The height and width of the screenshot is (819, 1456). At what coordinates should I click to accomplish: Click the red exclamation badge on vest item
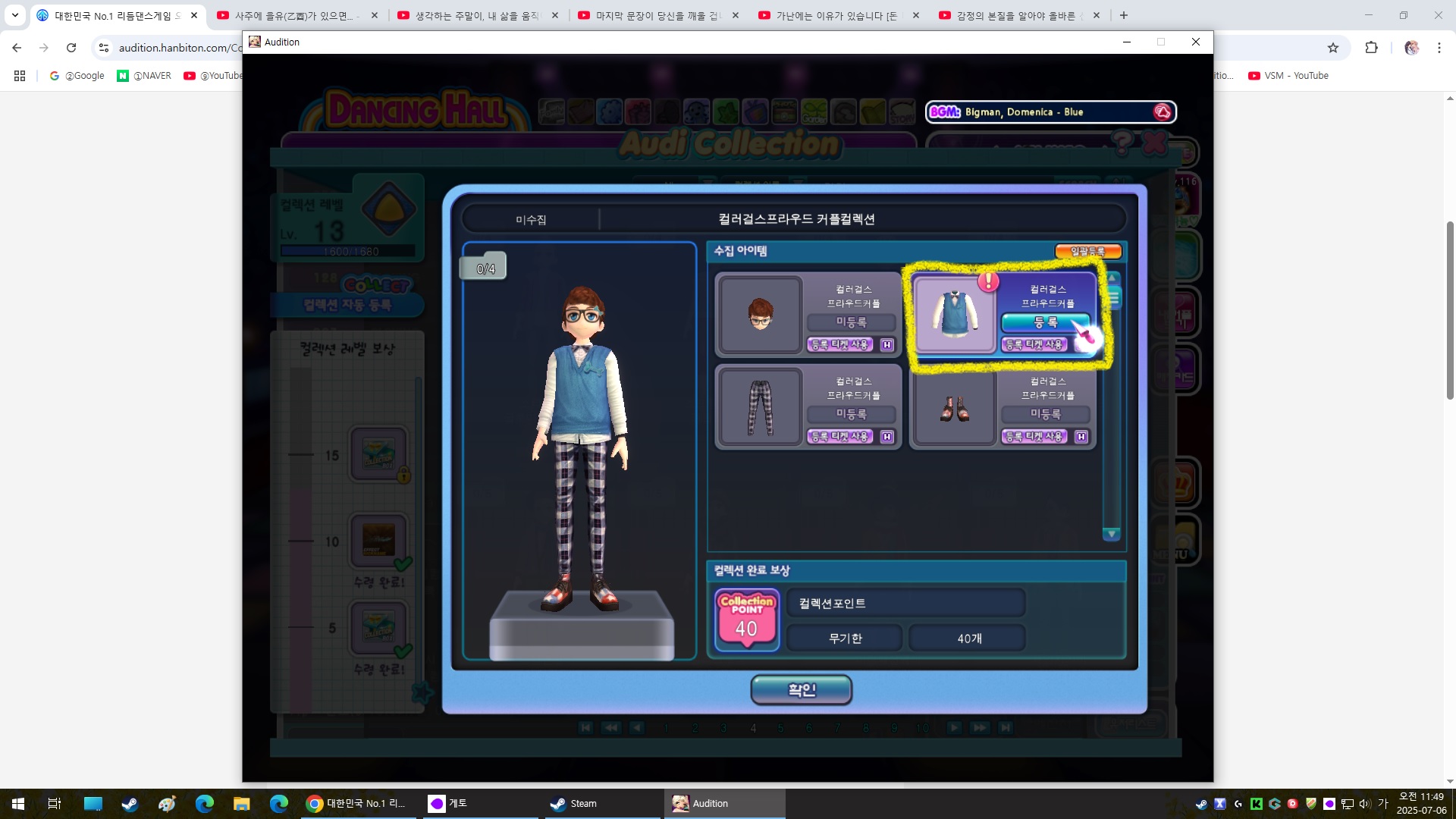click(x=988, y=281)
